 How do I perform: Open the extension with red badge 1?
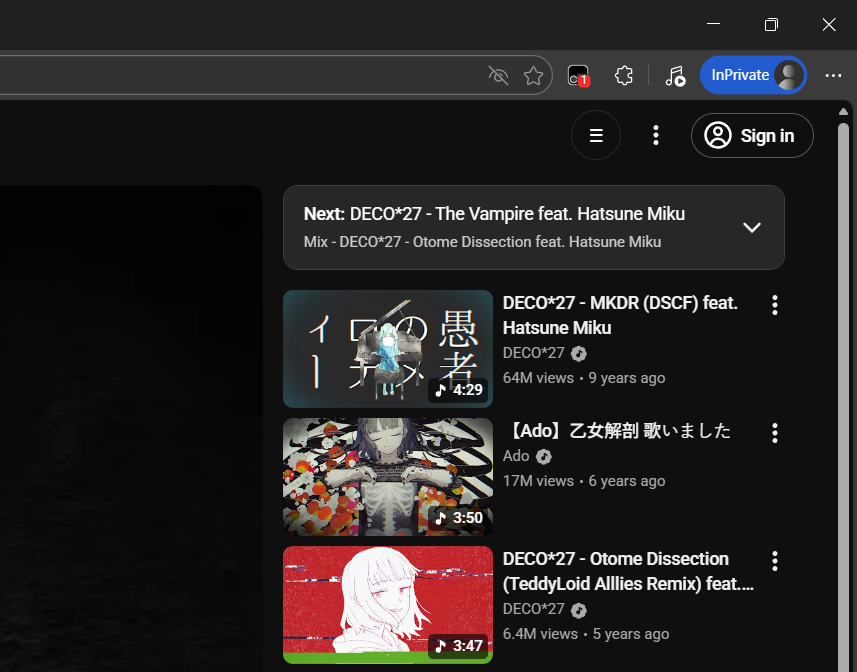point(578,75)
